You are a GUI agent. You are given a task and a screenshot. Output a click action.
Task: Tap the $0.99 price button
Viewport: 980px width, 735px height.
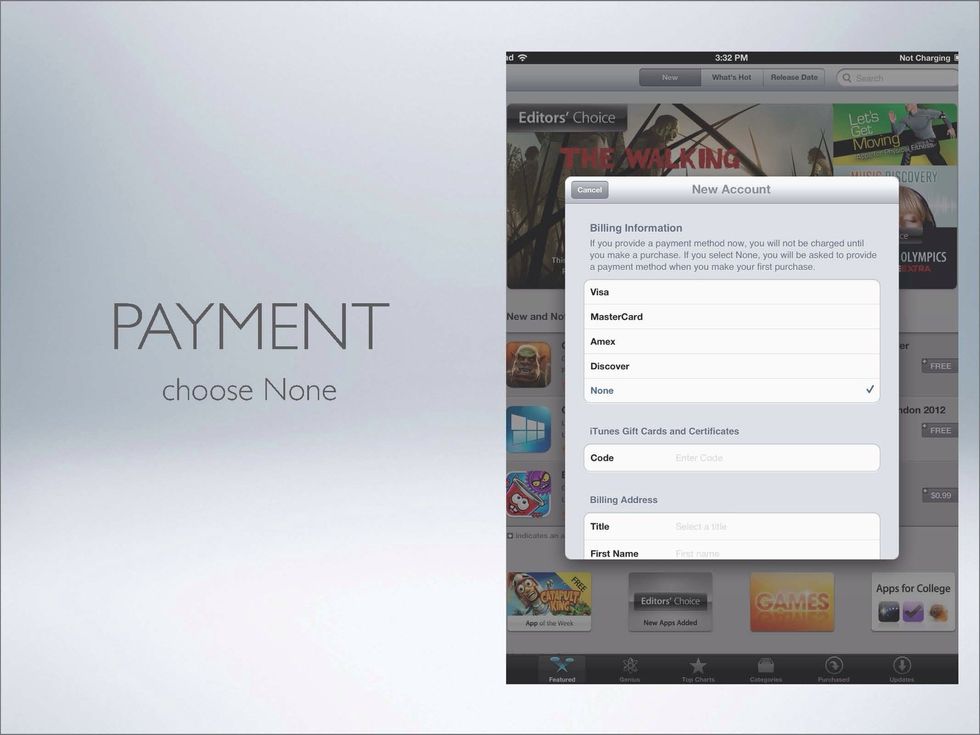click(x=940, y=496)
